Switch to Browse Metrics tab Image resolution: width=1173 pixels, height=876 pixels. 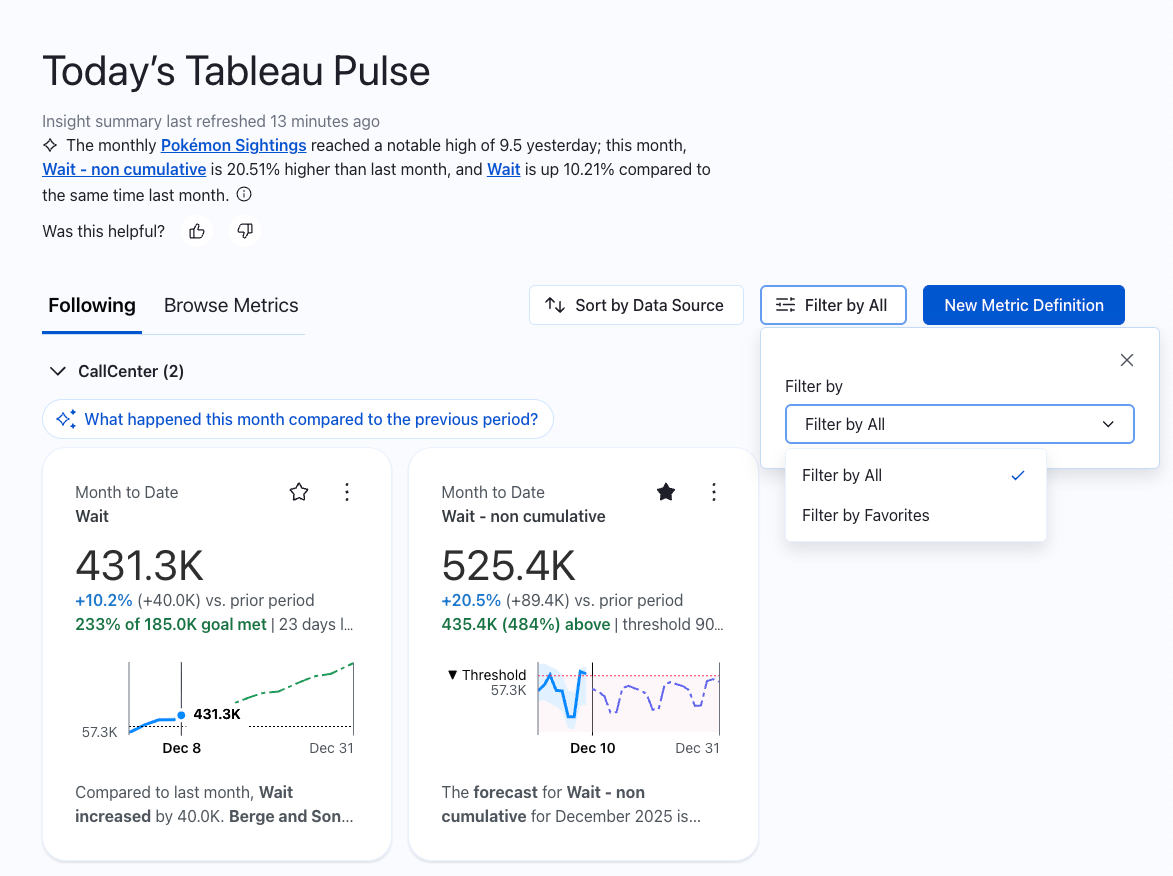231,306
